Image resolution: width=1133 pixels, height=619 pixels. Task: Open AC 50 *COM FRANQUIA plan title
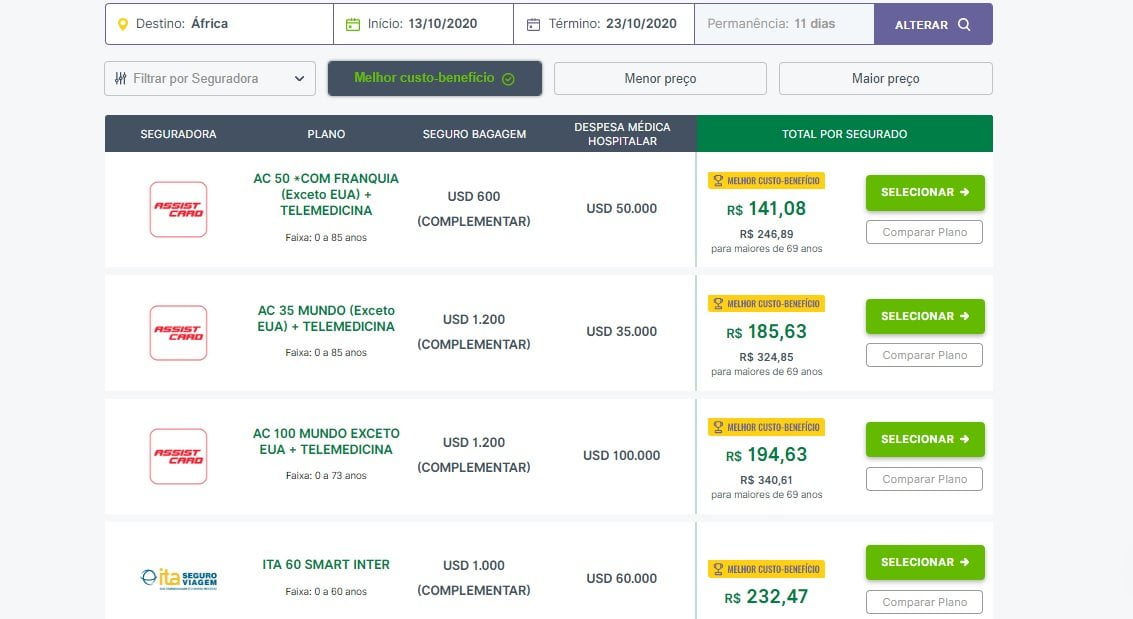[326, 194]
